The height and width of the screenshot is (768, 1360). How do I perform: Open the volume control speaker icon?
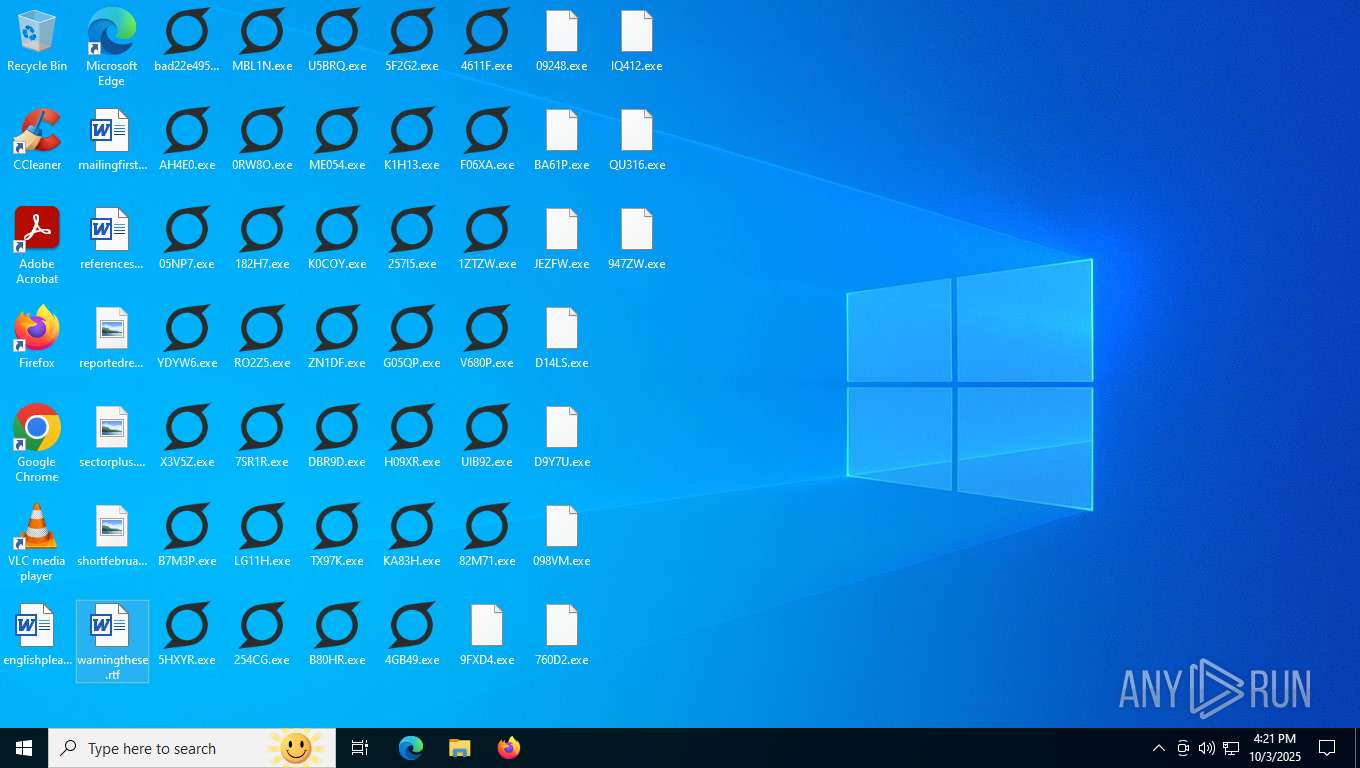[x=1207, y=748]
